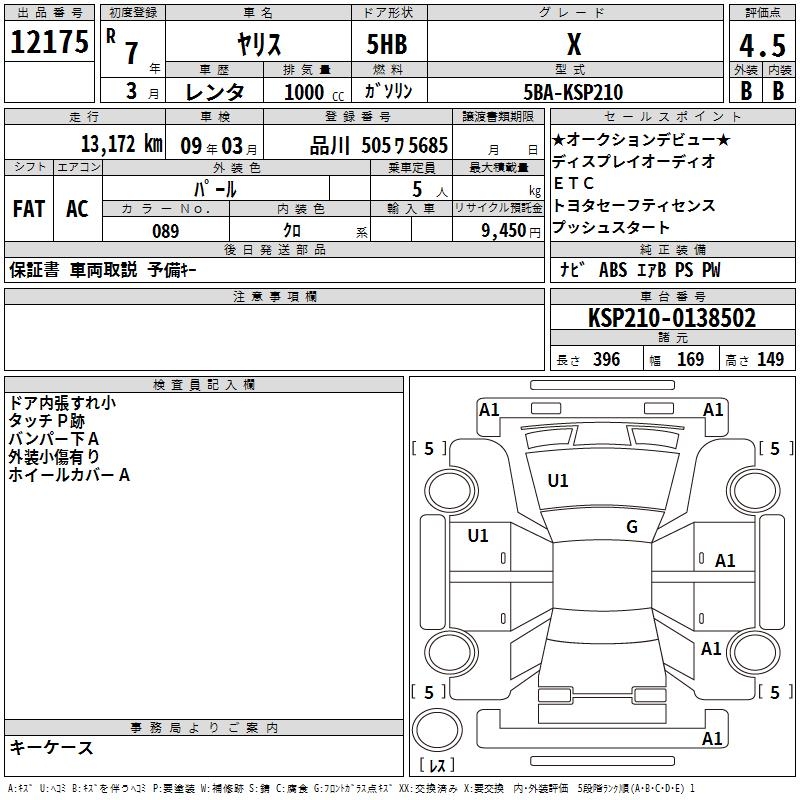Select the length value 396
Image resolution: width=800 pixels, height=800 pixels.
(607, 359)
